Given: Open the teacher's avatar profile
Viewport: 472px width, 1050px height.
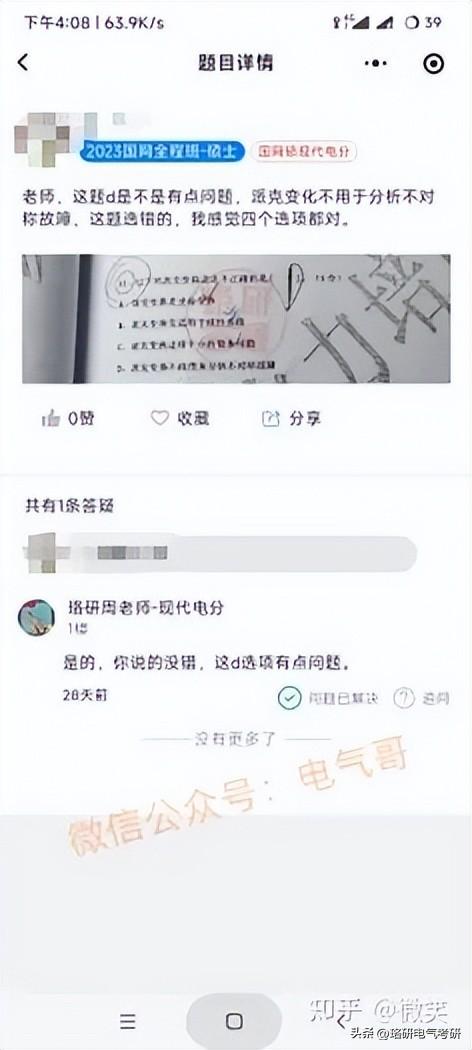Looking at the screenshot, I should point(36,617).
